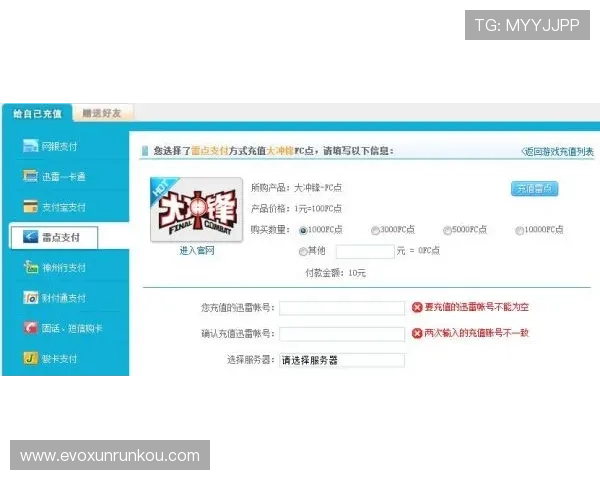Screen dimensions: 600x480
Task: Select the 3000FC点 radio option
Action: pos(375,230)
